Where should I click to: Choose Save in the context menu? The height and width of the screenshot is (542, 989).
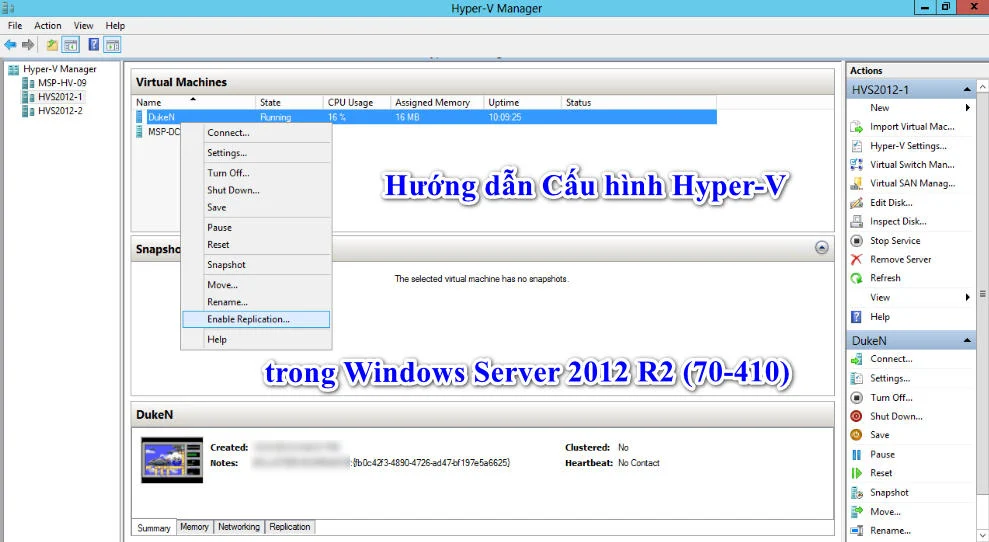pos(256,208)
